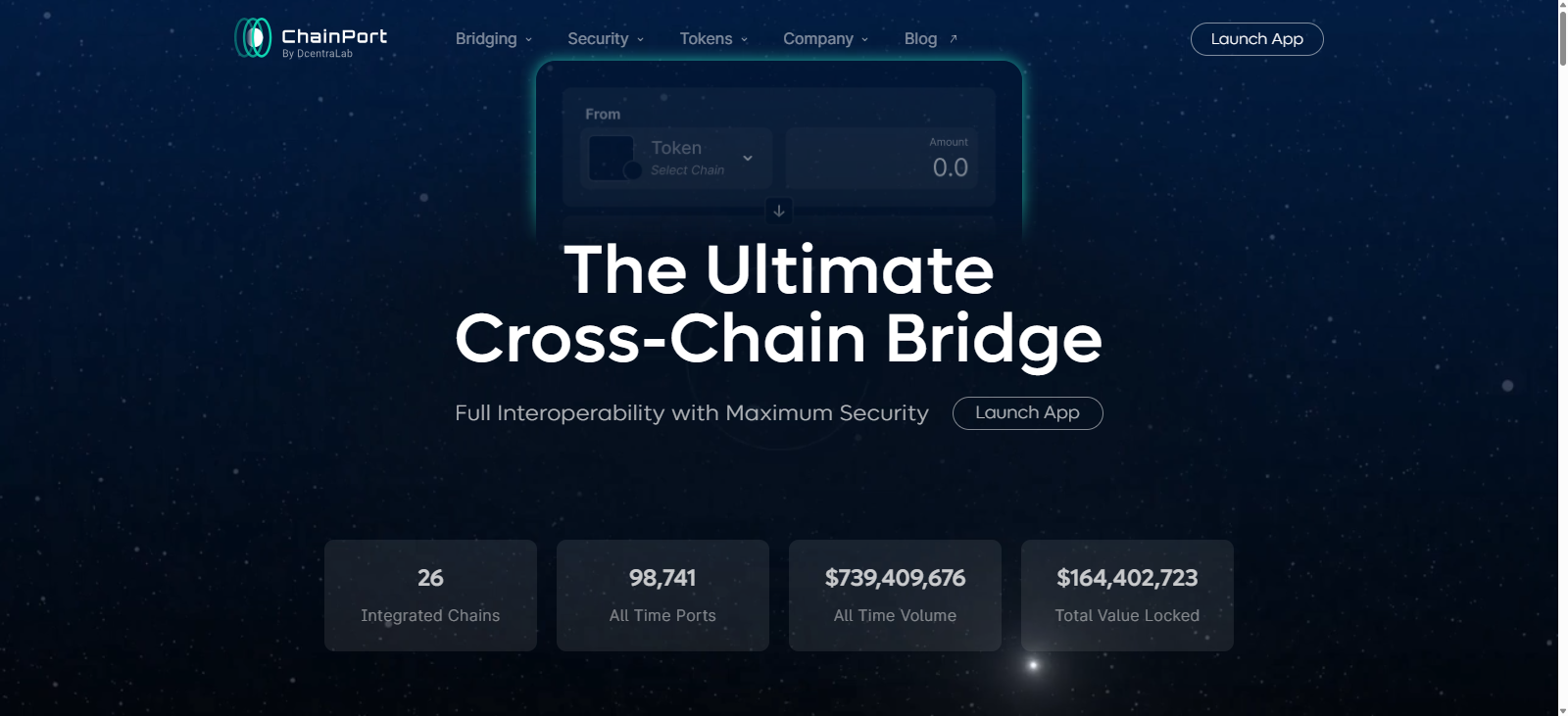Click the Company menu chevron icon

pyautogui.click(x=862, y=40)
